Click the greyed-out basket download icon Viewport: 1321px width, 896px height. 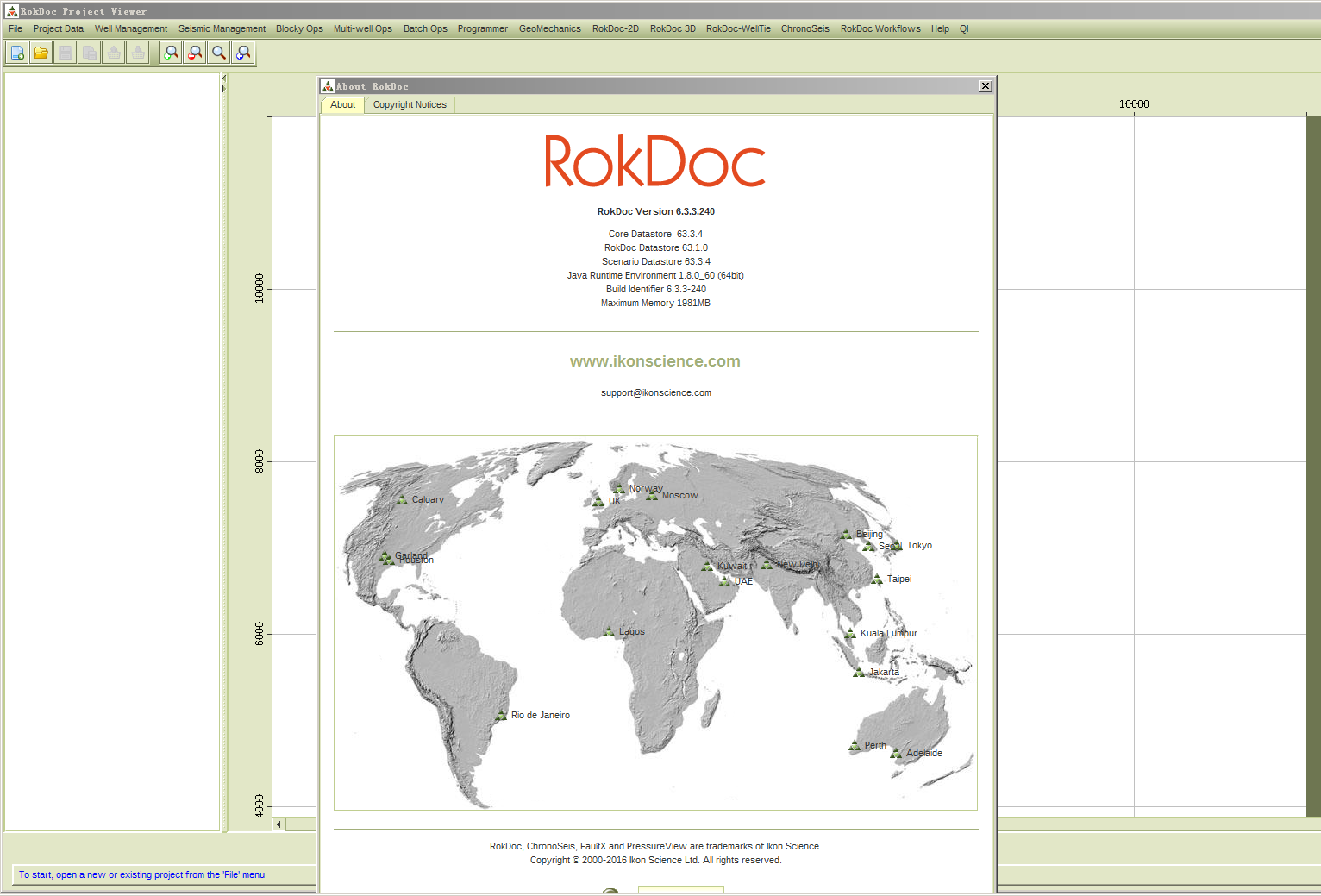point(137,53)
